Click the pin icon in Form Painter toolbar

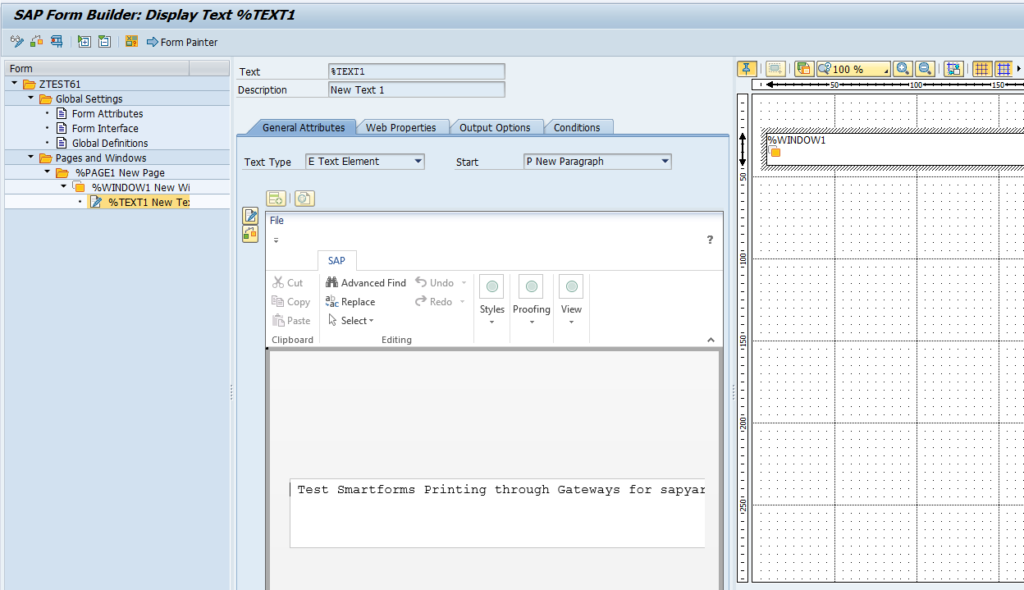(x=746, y=69)
